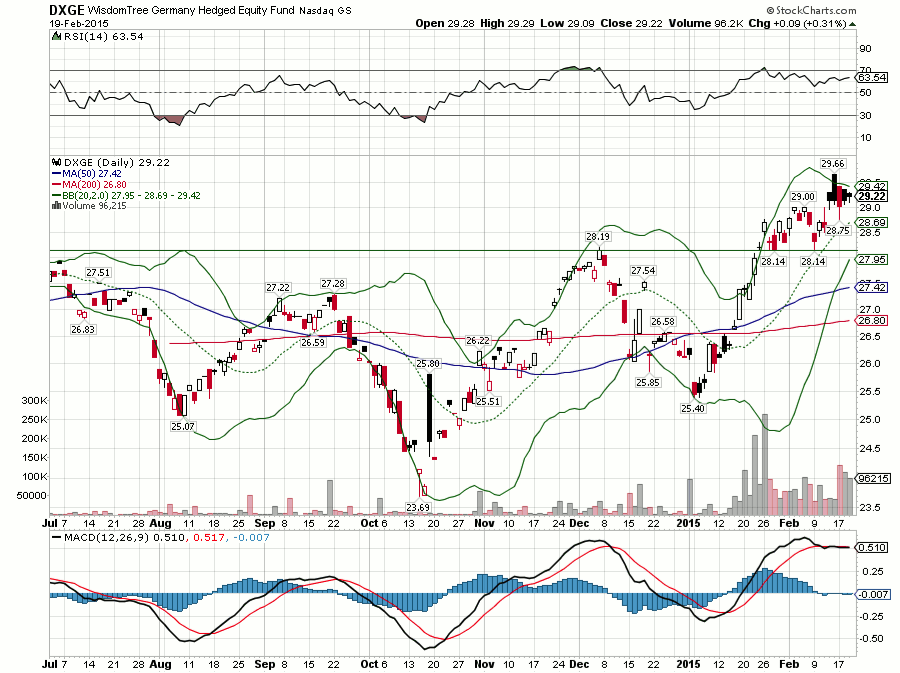Click the 26.59 price annotation
This screenshot has height=673, width=900.
(x=313, y=343)
